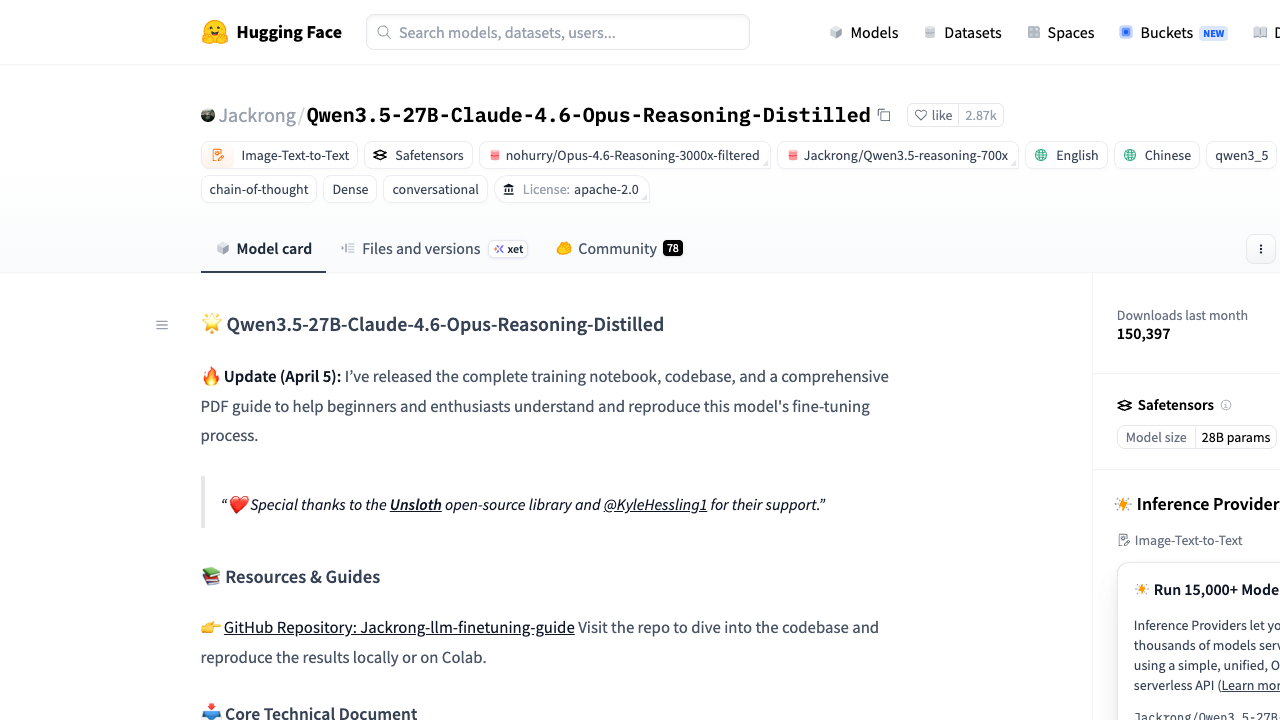This screenshot has height=720, width=1280.
Task: Click the heart icon in the like button
Action: (921, 115)
